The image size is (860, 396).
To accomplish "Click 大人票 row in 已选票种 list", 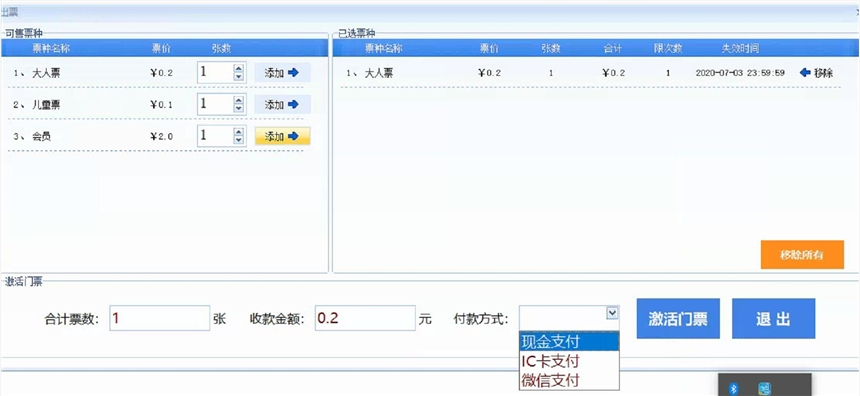I will [x=590, y=73].
